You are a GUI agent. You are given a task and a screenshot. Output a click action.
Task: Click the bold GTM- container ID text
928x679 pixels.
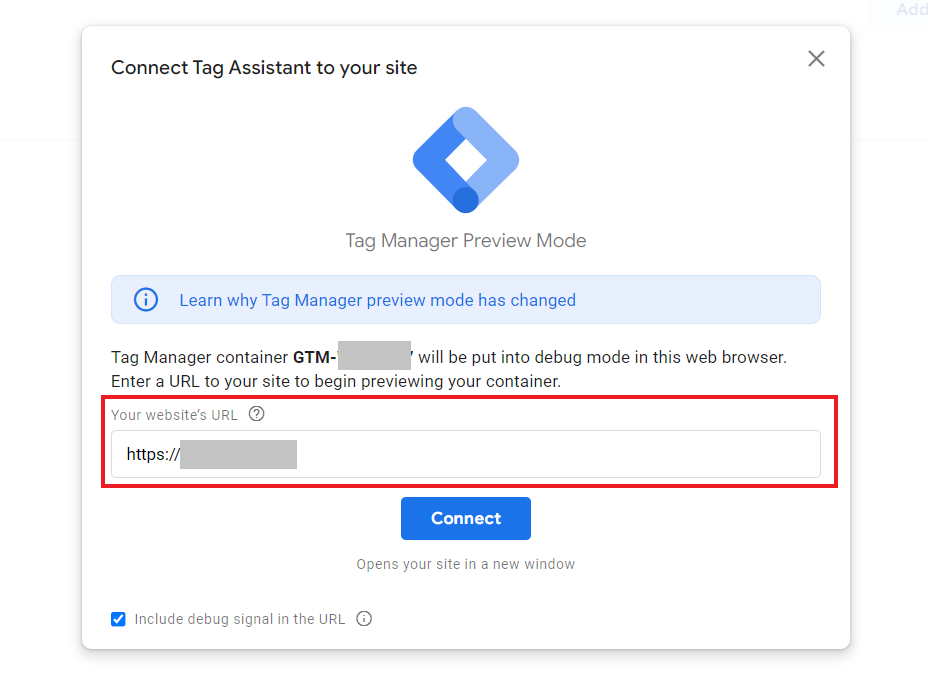point(353,357)
